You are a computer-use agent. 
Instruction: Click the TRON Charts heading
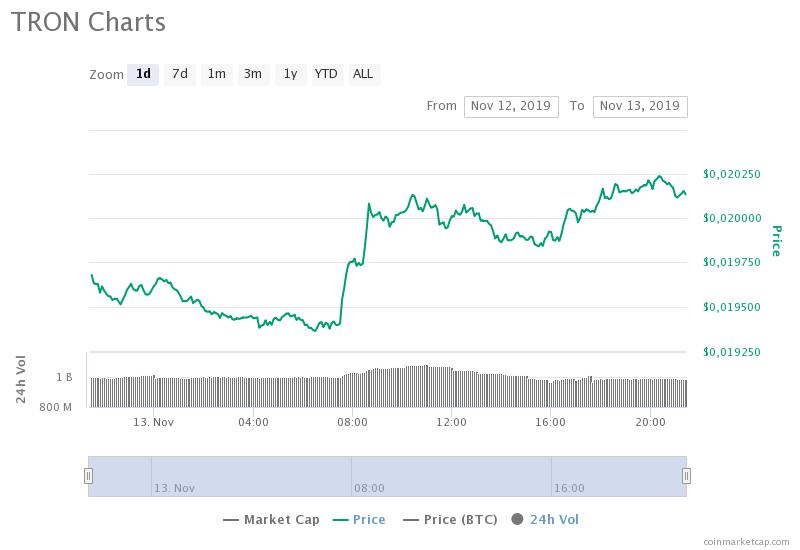(88, 22)
